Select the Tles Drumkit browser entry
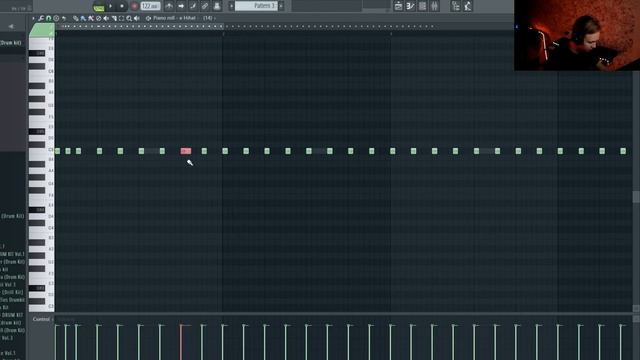The image size is (640, 360). tap(12, 300)
